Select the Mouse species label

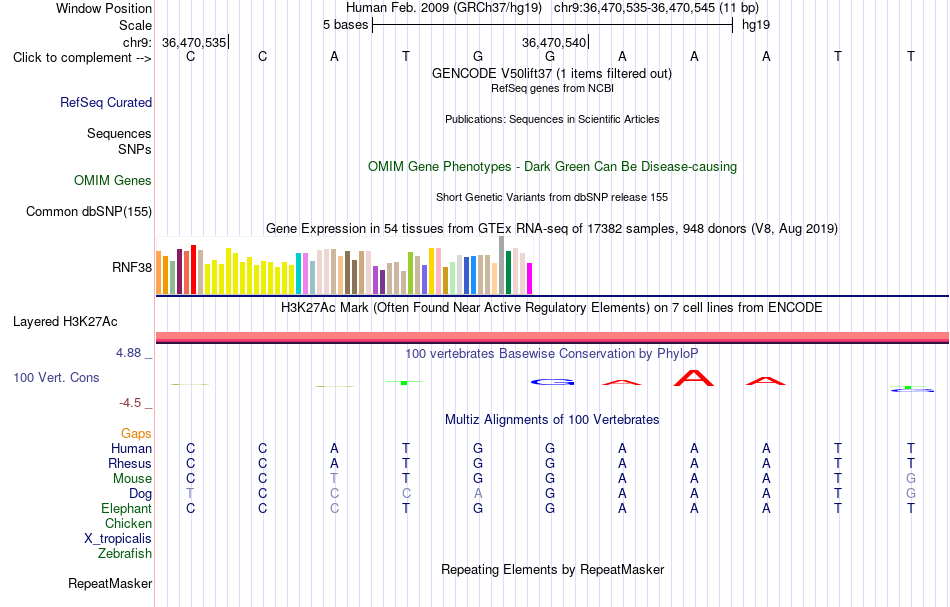tap(132, 479)
